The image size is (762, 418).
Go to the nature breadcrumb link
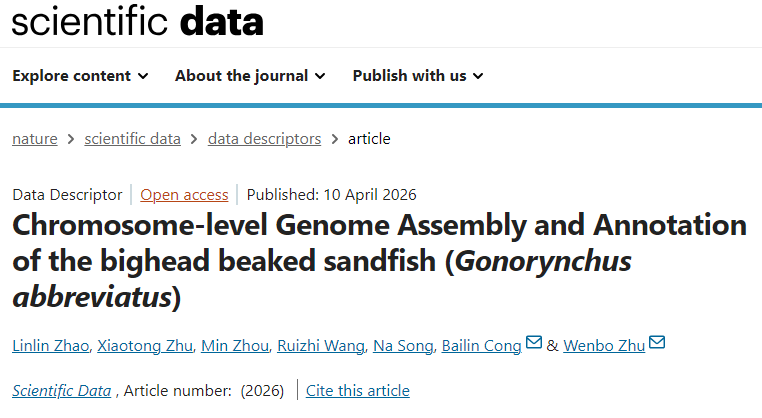point(35,139)
